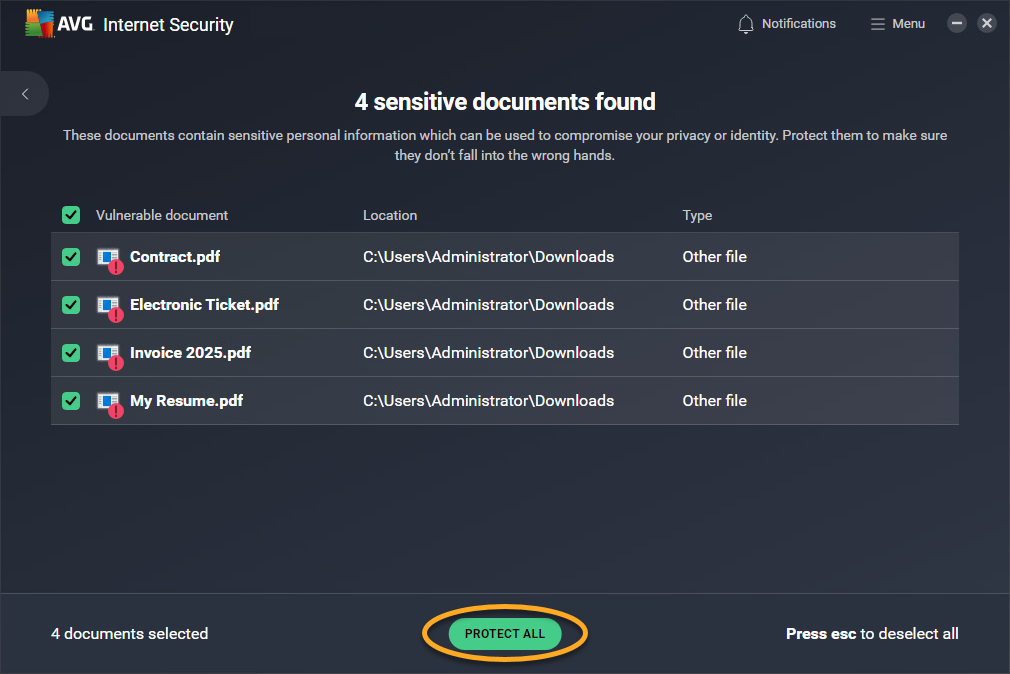Select the My Resume.pdf file name
This screenshot has height=674, width=1010.
186,401
